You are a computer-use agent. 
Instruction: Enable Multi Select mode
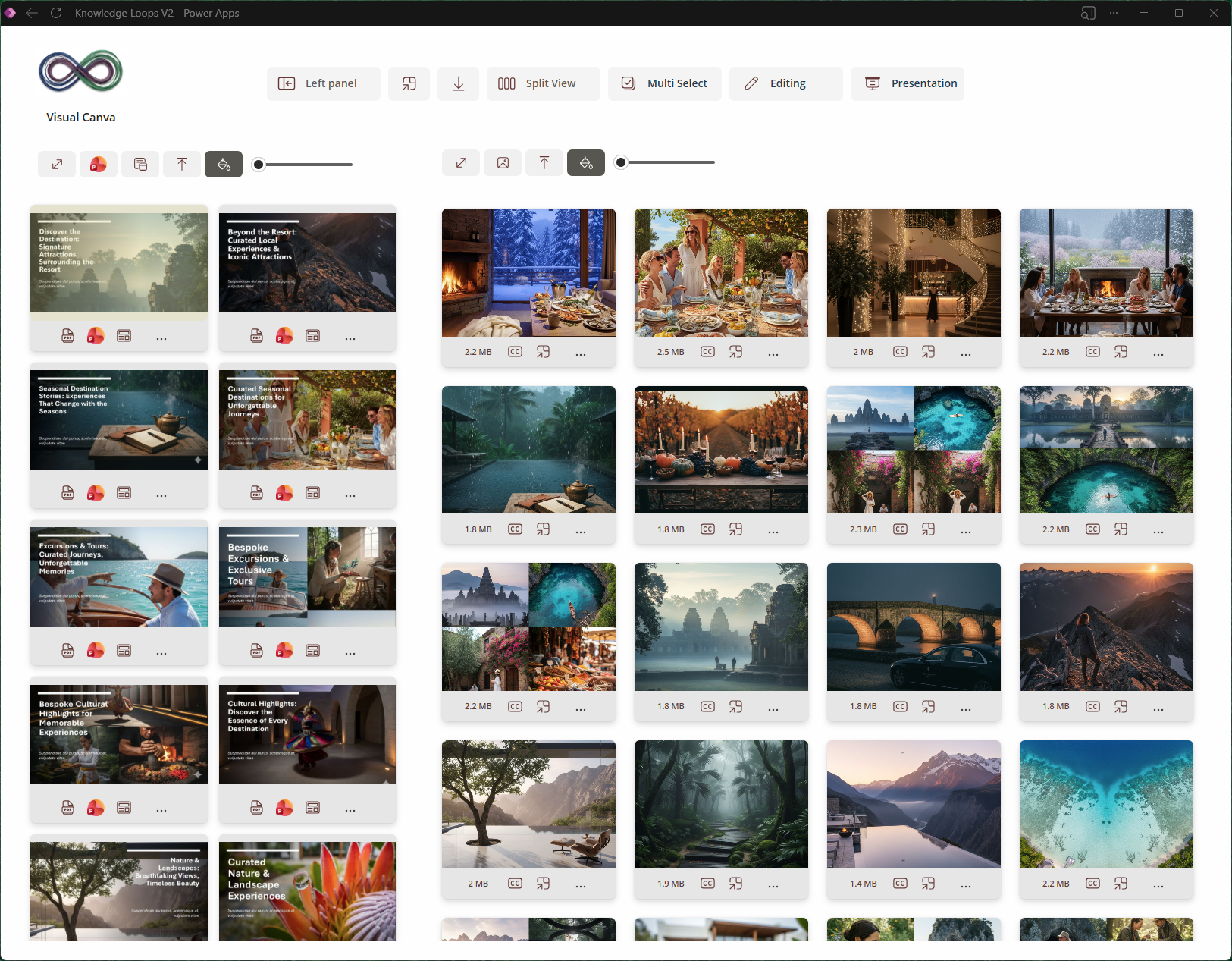pos(664,83)
